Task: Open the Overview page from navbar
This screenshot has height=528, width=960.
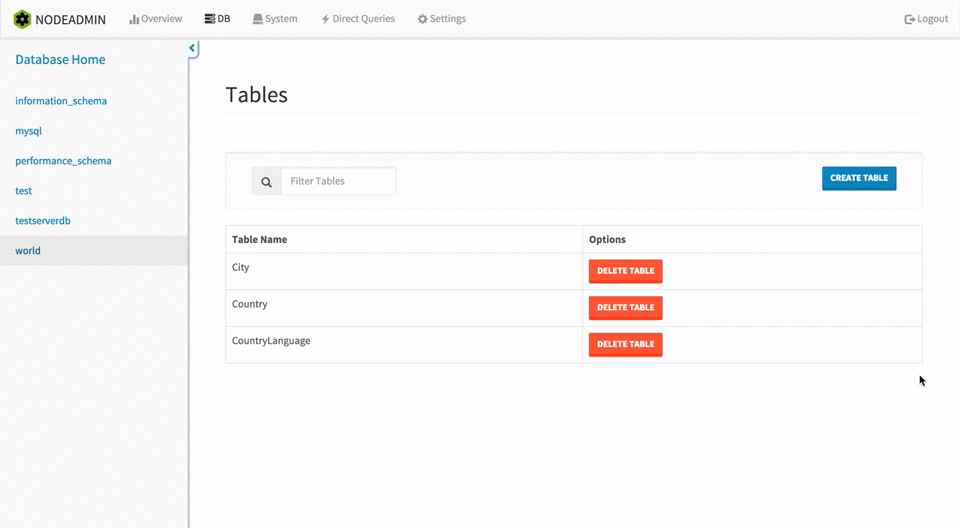Action: (156, 19)
